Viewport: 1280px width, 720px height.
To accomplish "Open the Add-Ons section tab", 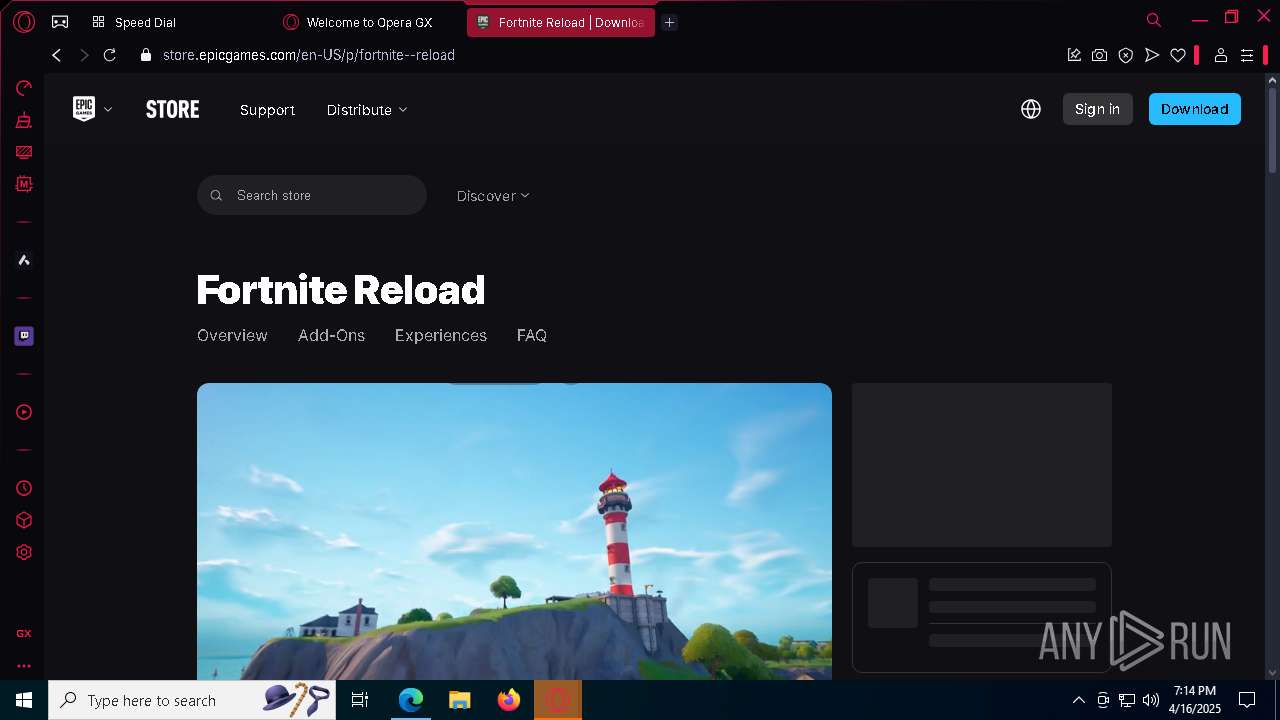I will (331, 336).
